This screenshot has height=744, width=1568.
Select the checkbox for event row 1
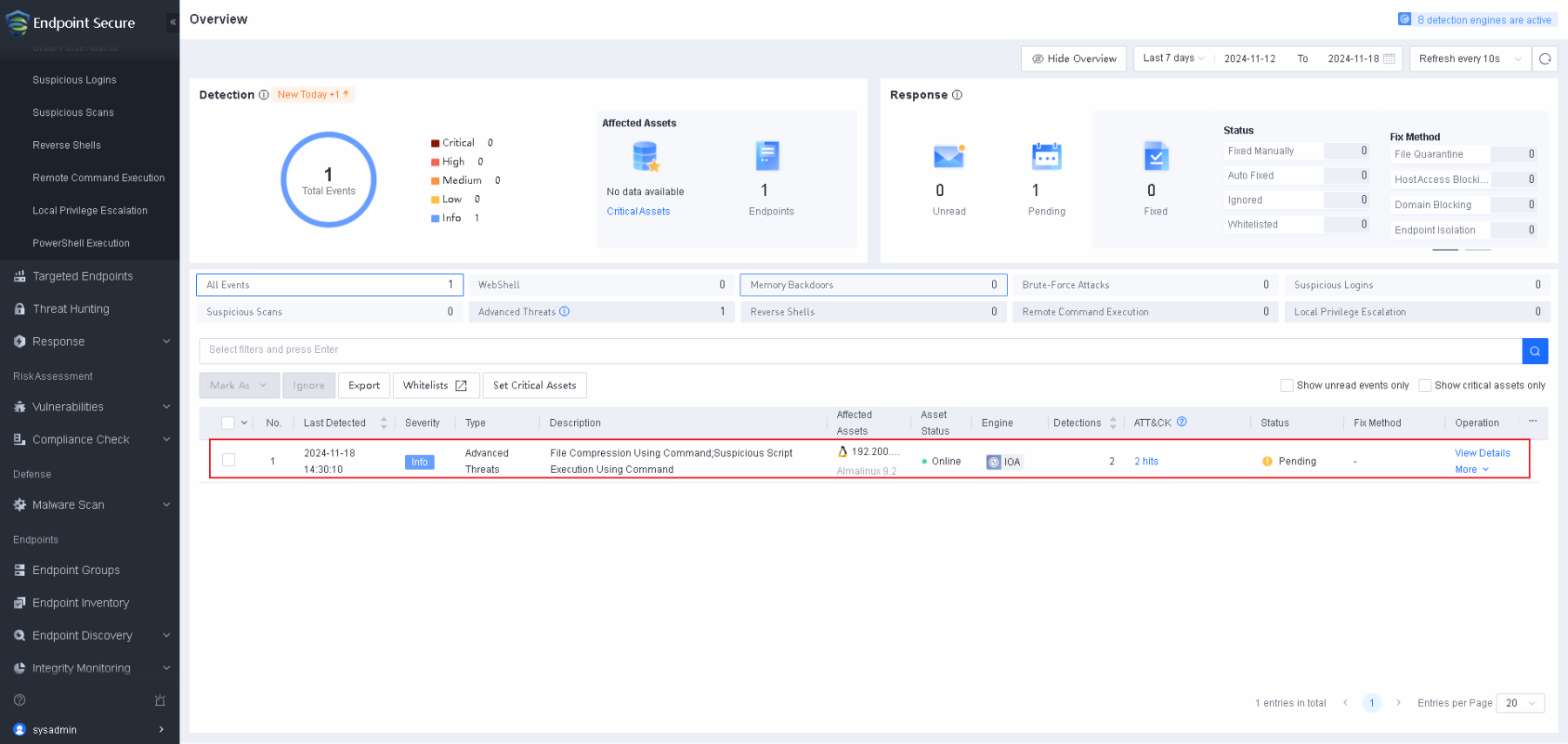228,460
